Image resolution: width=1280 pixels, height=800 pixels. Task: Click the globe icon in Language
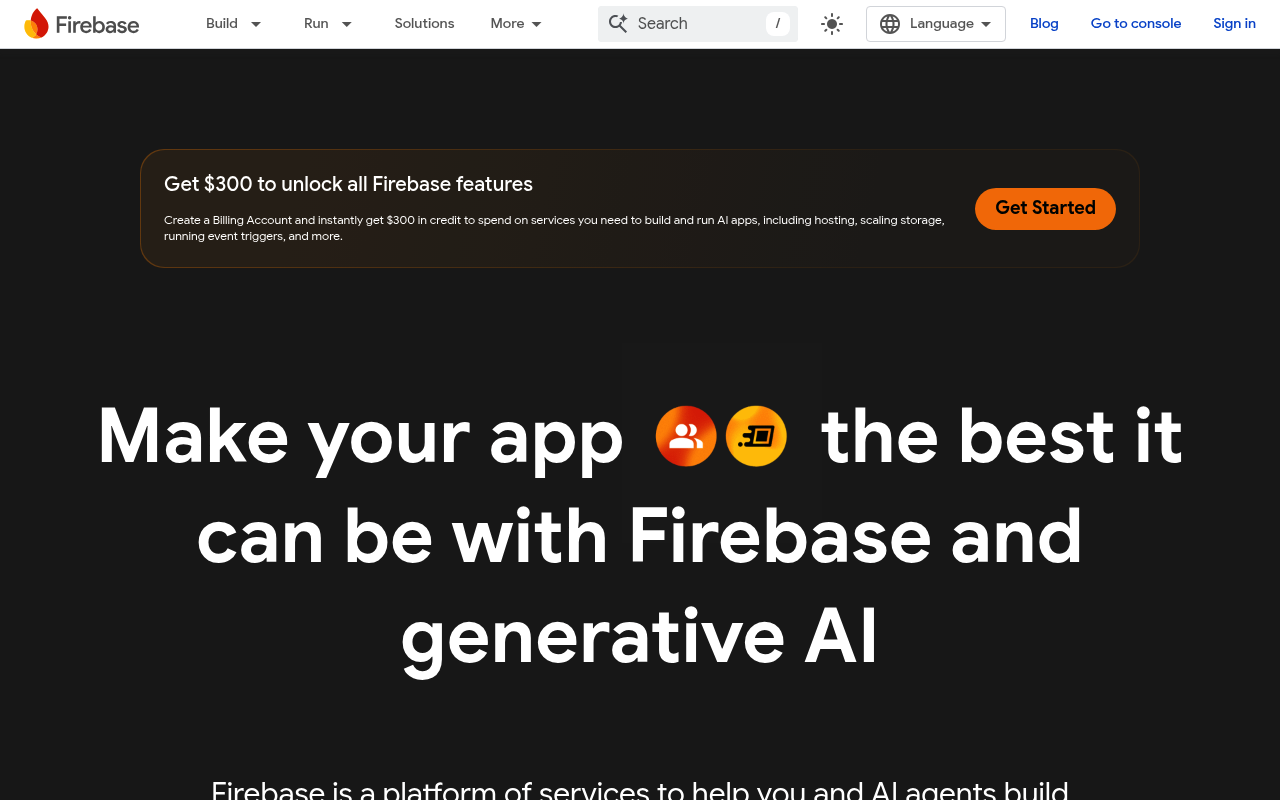[x=890, y=24]
